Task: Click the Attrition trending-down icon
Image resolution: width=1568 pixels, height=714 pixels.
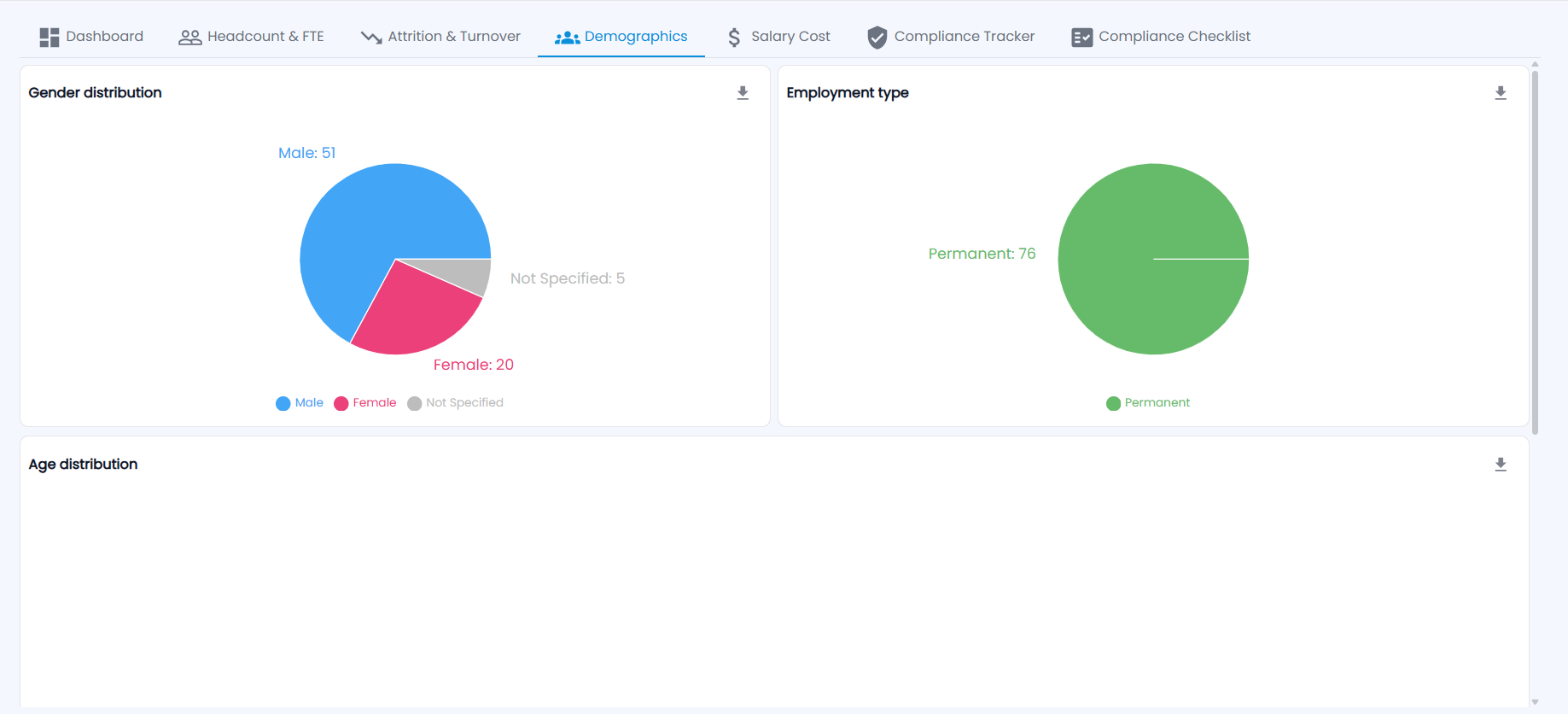Action: tap(371, 37)
